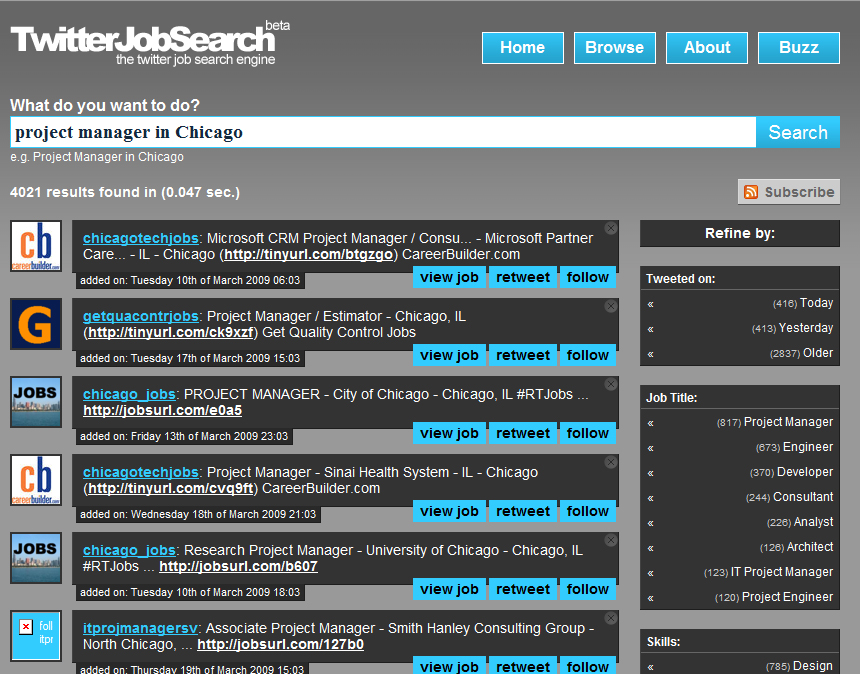Image resolution: width=860 pixels, height=674 pixels.
Task: Click the arrow beside Architect filter
Action: coord(650,548)
